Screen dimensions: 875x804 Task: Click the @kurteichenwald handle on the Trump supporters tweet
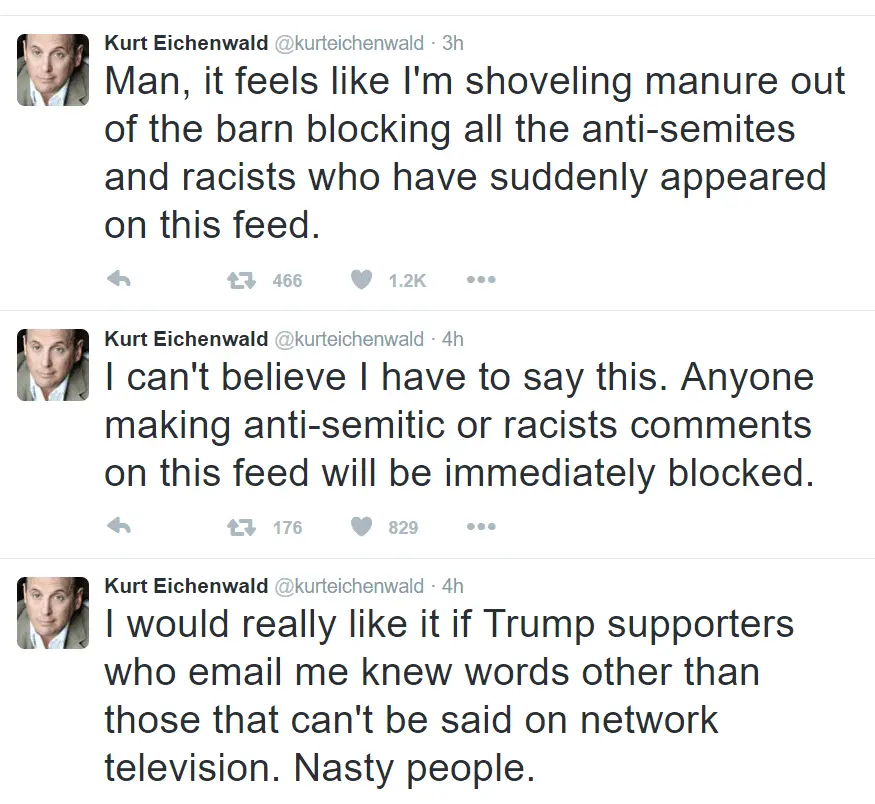click(x=348, y=586)
